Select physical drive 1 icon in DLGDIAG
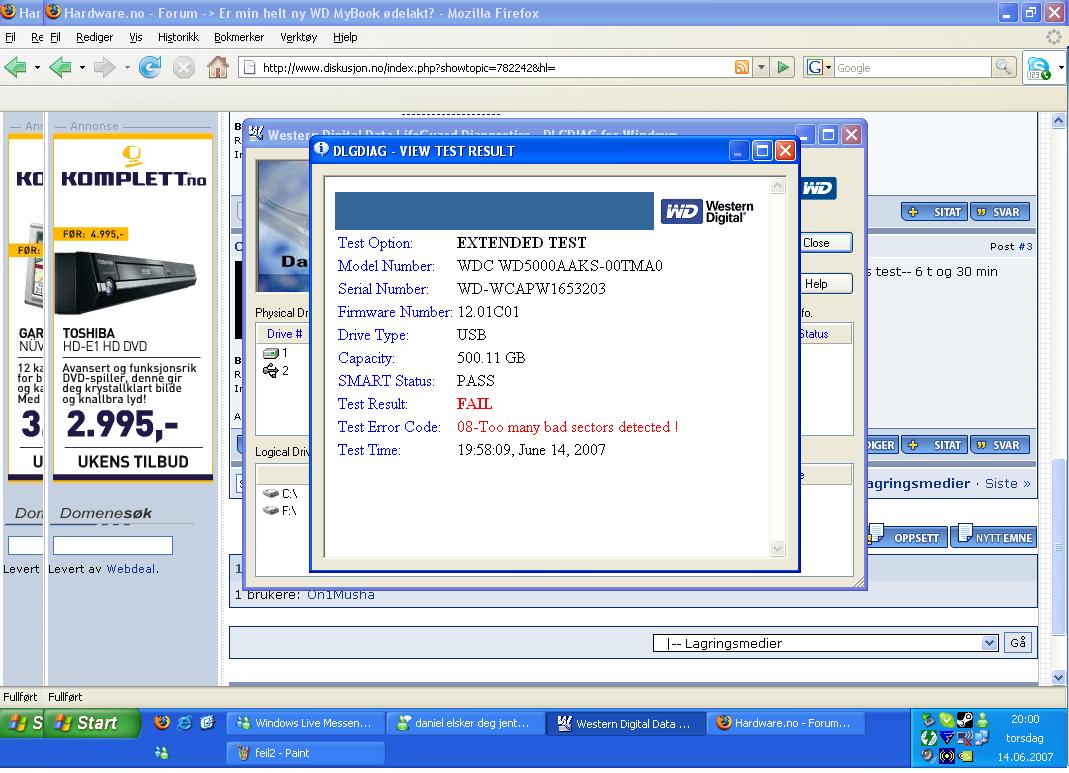This screenshot has width=1069, height=773. [x=271, y=353]
